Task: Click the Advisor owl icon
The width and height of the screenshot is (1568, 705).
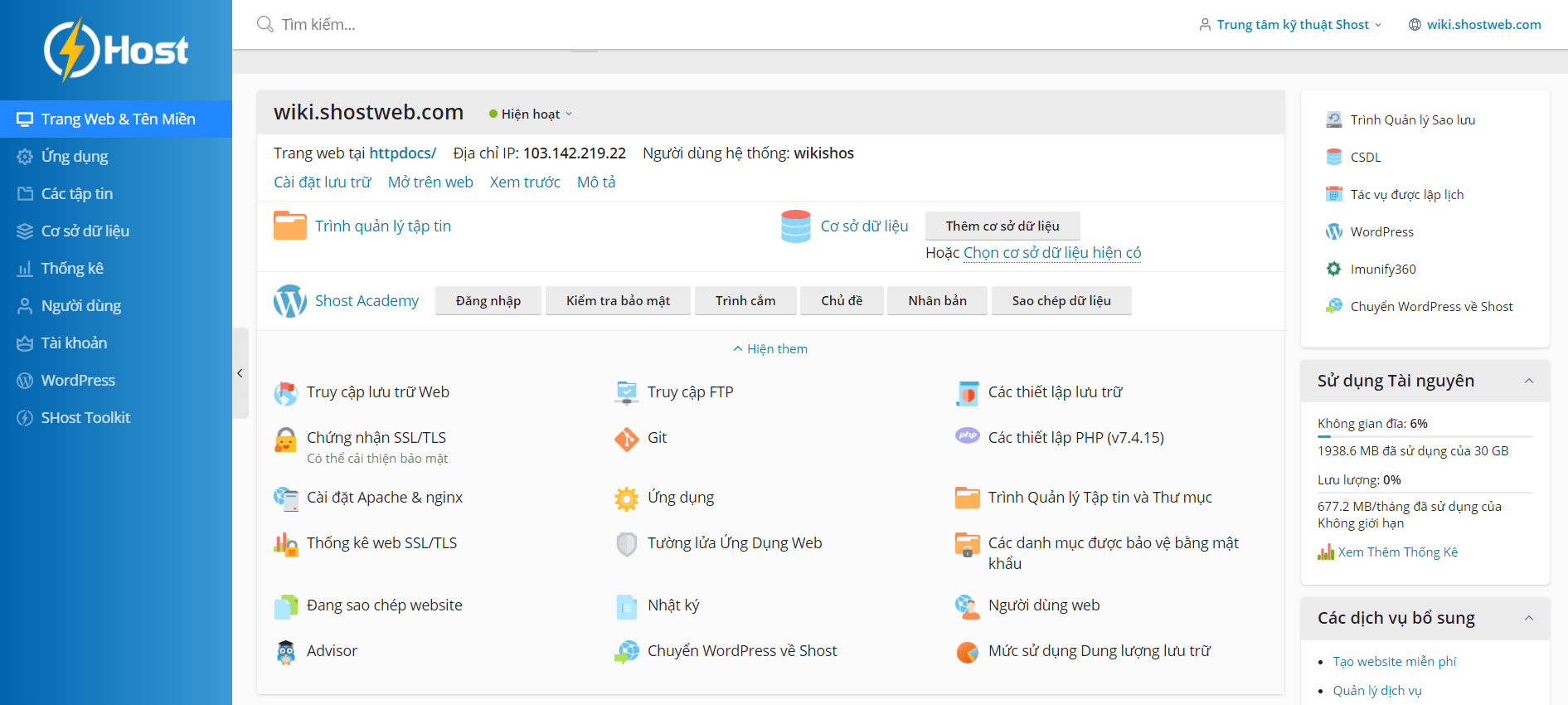Action: pos(286,652)
